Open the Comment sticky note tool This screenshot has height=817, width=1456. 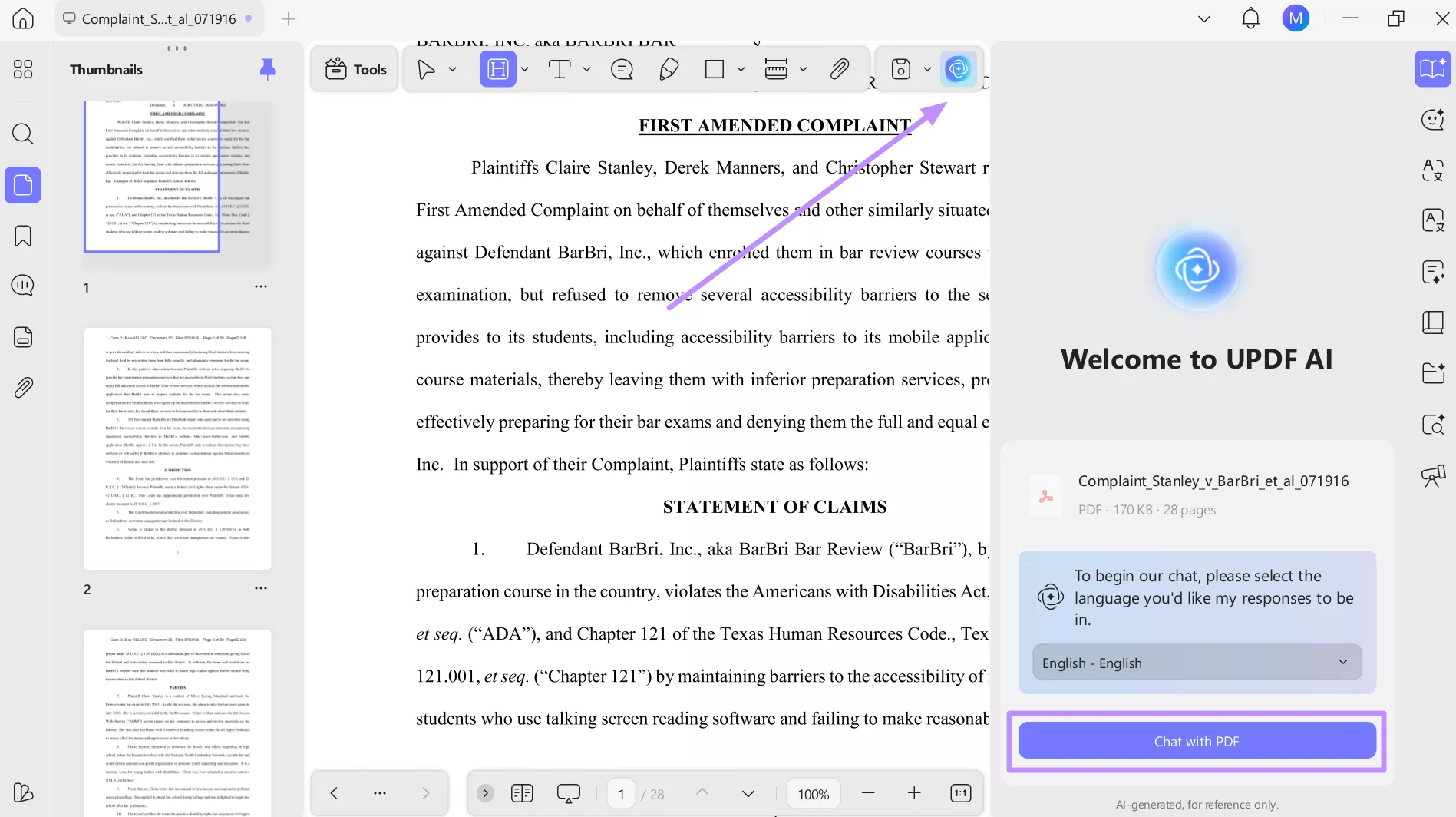[x=621, y=68]
